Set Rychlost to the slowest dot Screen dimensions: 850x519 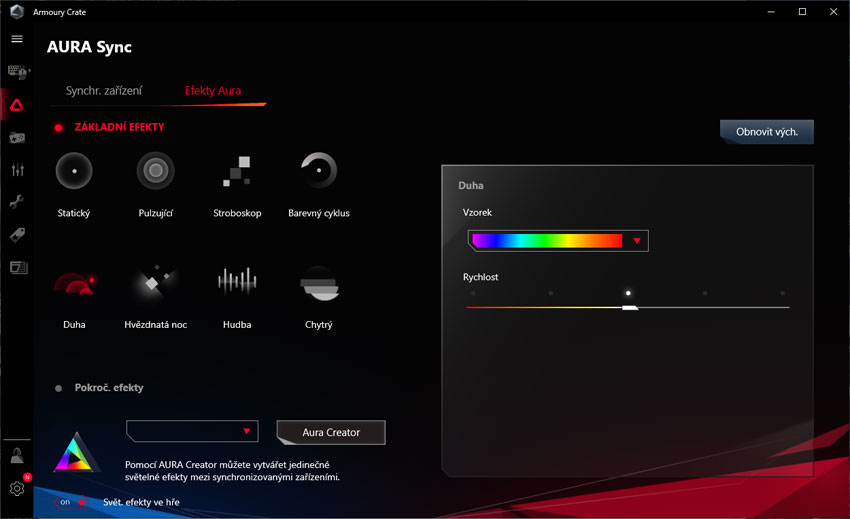473,293
